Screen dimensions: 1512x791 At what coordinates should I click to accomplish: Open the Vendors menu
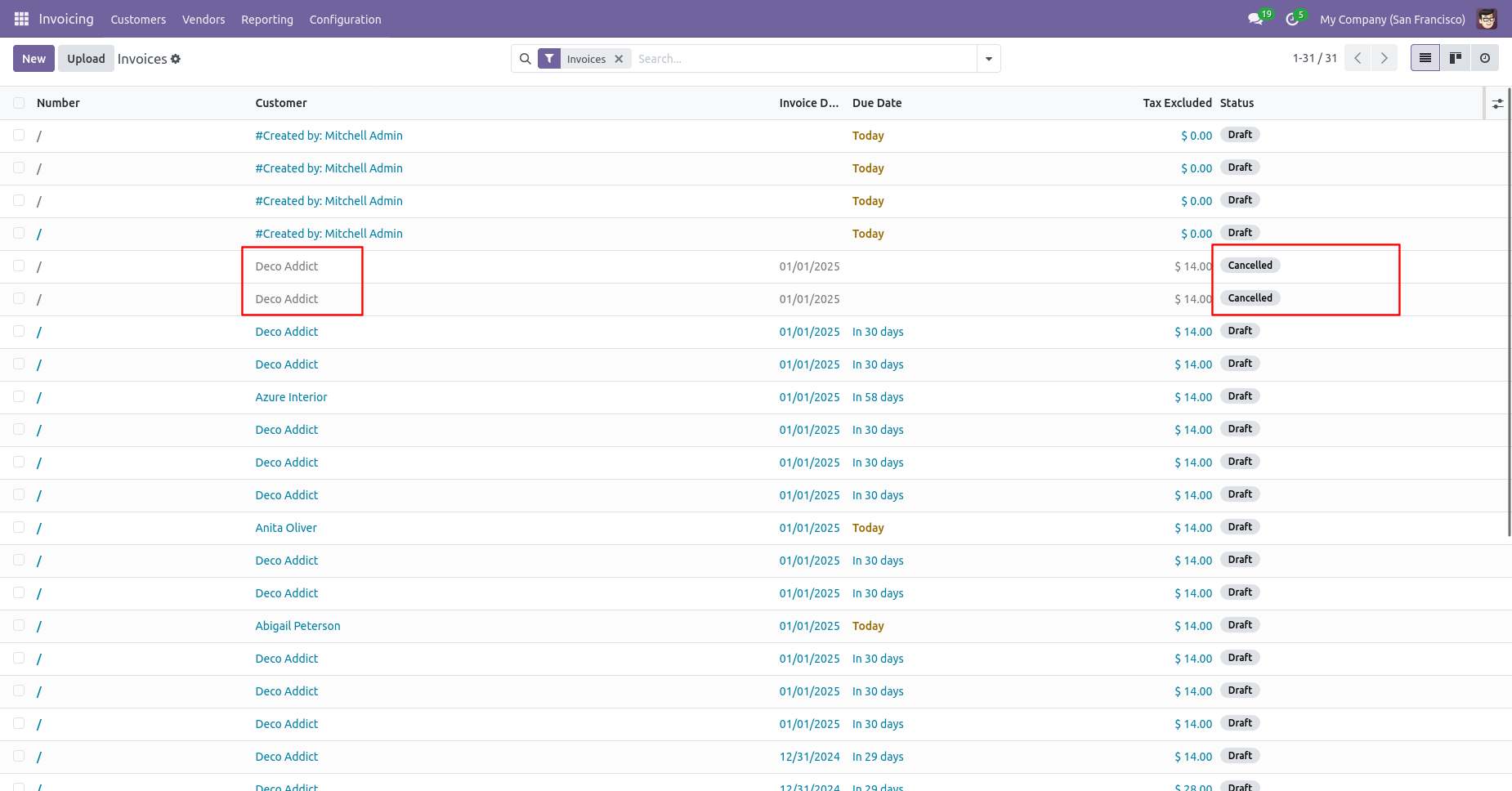click(204, 20)
